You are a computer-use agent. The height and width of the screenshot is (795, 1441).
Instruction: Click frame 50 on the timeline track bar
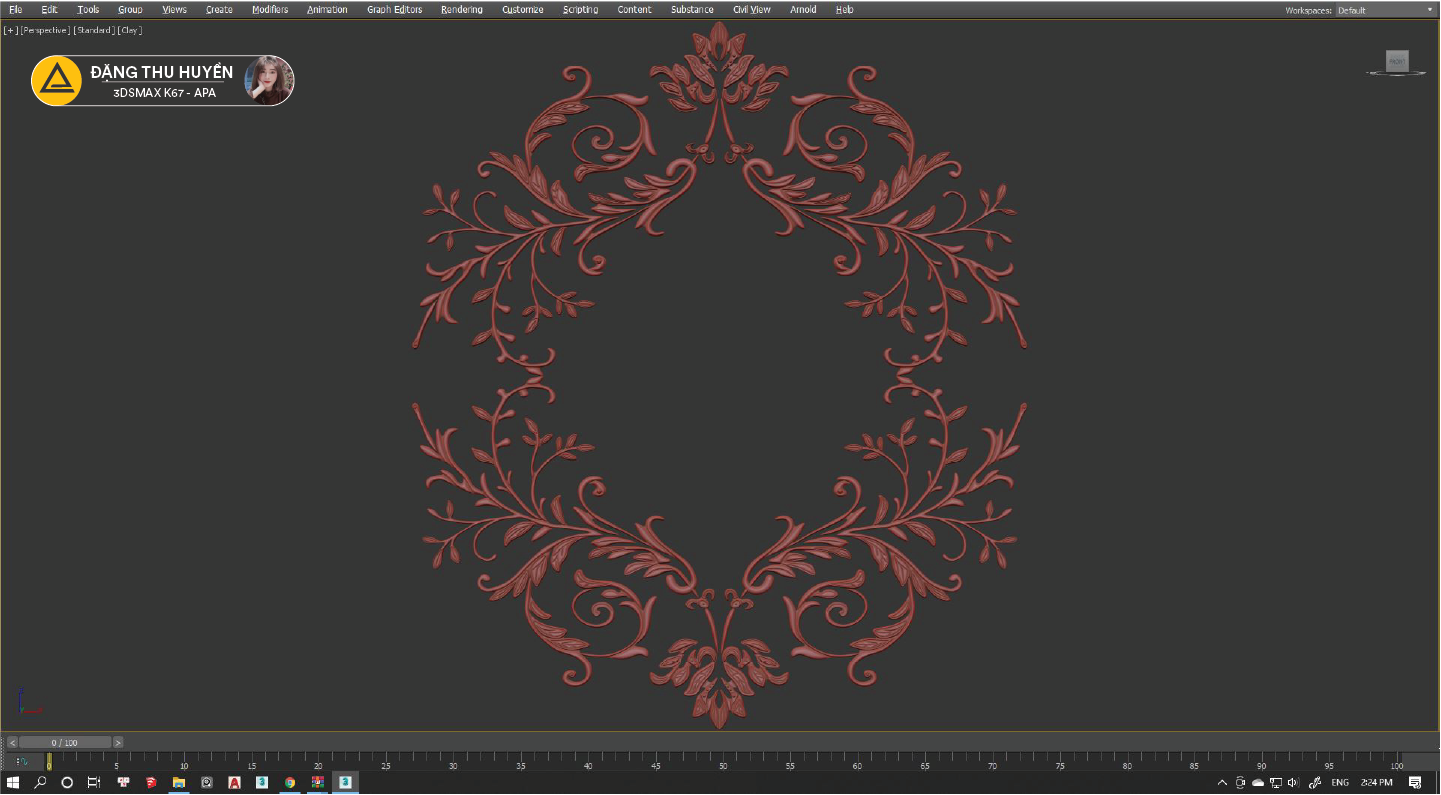(722, 762)
